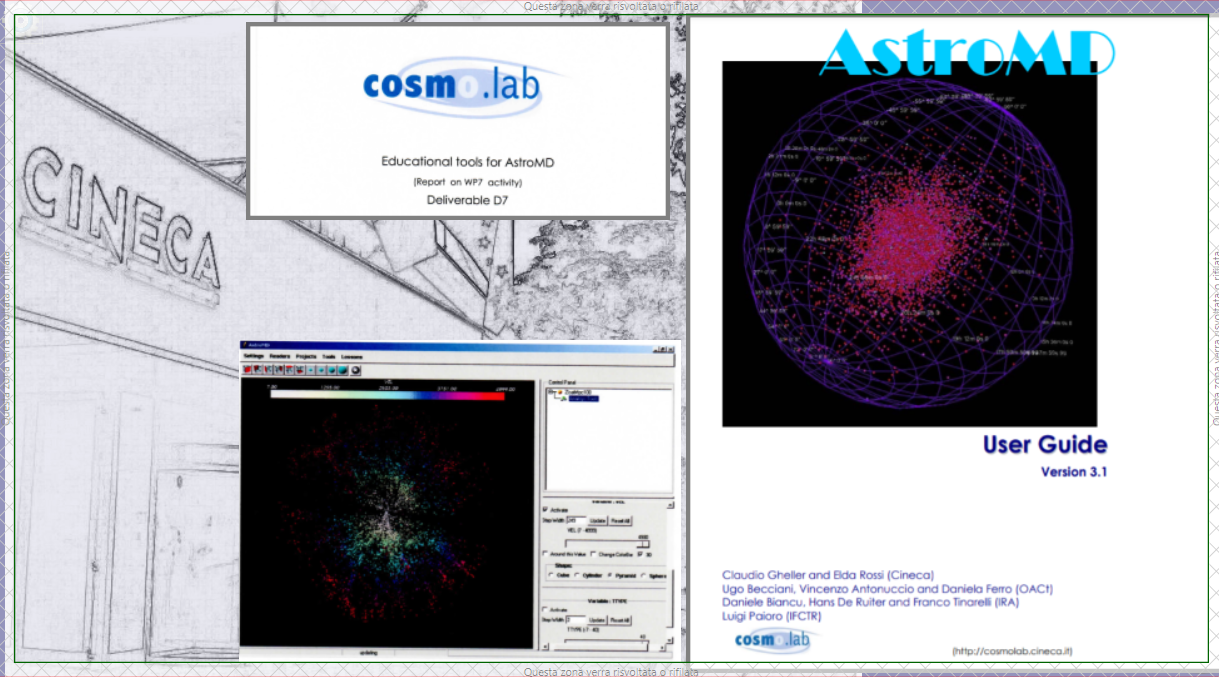Click the Update button for variable TTYPE

coord(597,620)
